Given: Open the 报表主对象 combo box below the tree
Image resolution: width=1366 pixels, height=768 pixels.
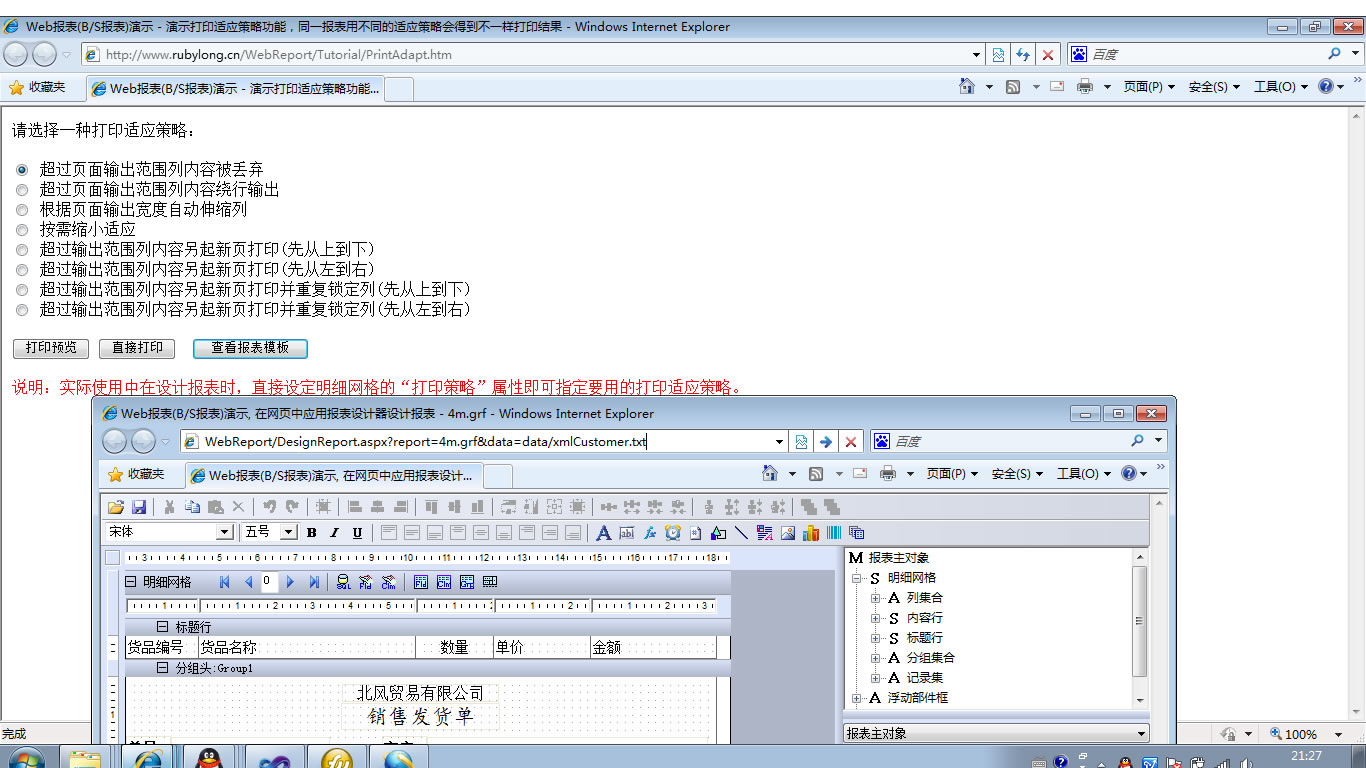Looking at the screenshot, I should point(1141,734).
